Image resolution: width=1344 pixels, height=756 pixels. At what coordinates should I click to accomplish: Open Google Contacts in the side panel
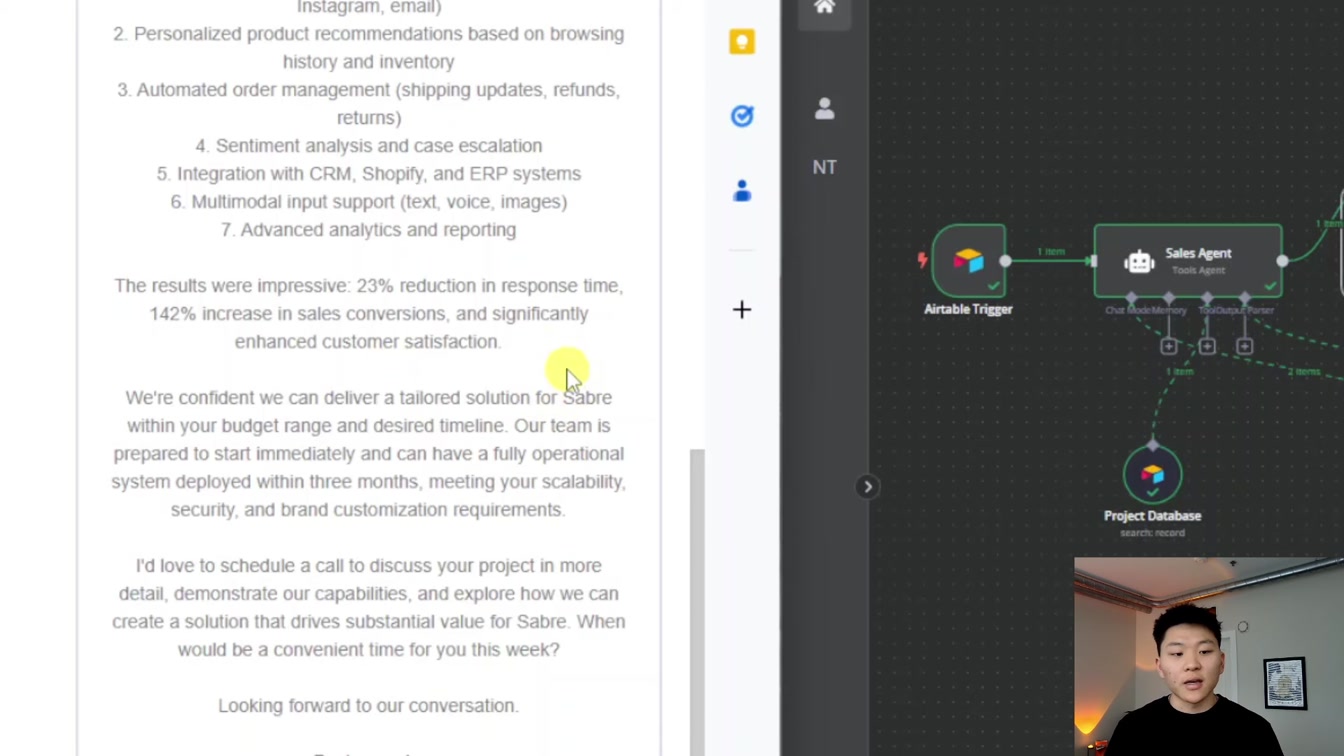tap(742, 191)
